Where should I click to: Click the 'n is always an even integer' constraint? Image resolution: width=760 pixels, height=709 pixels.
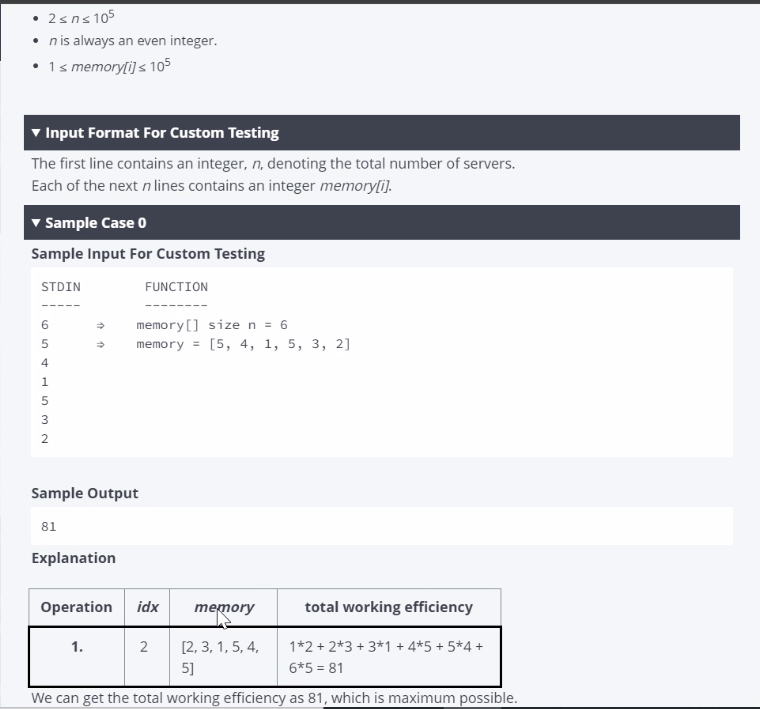pos(133,41)
